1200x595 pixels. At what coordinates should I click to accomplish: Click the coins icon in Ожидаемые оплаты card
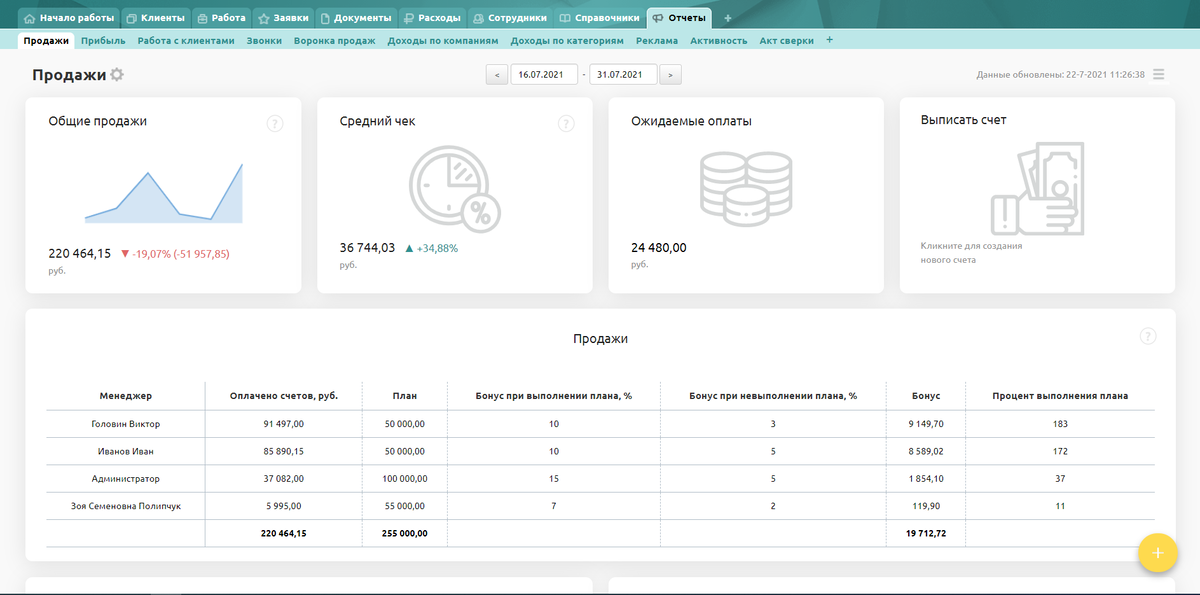click(745, 187)
